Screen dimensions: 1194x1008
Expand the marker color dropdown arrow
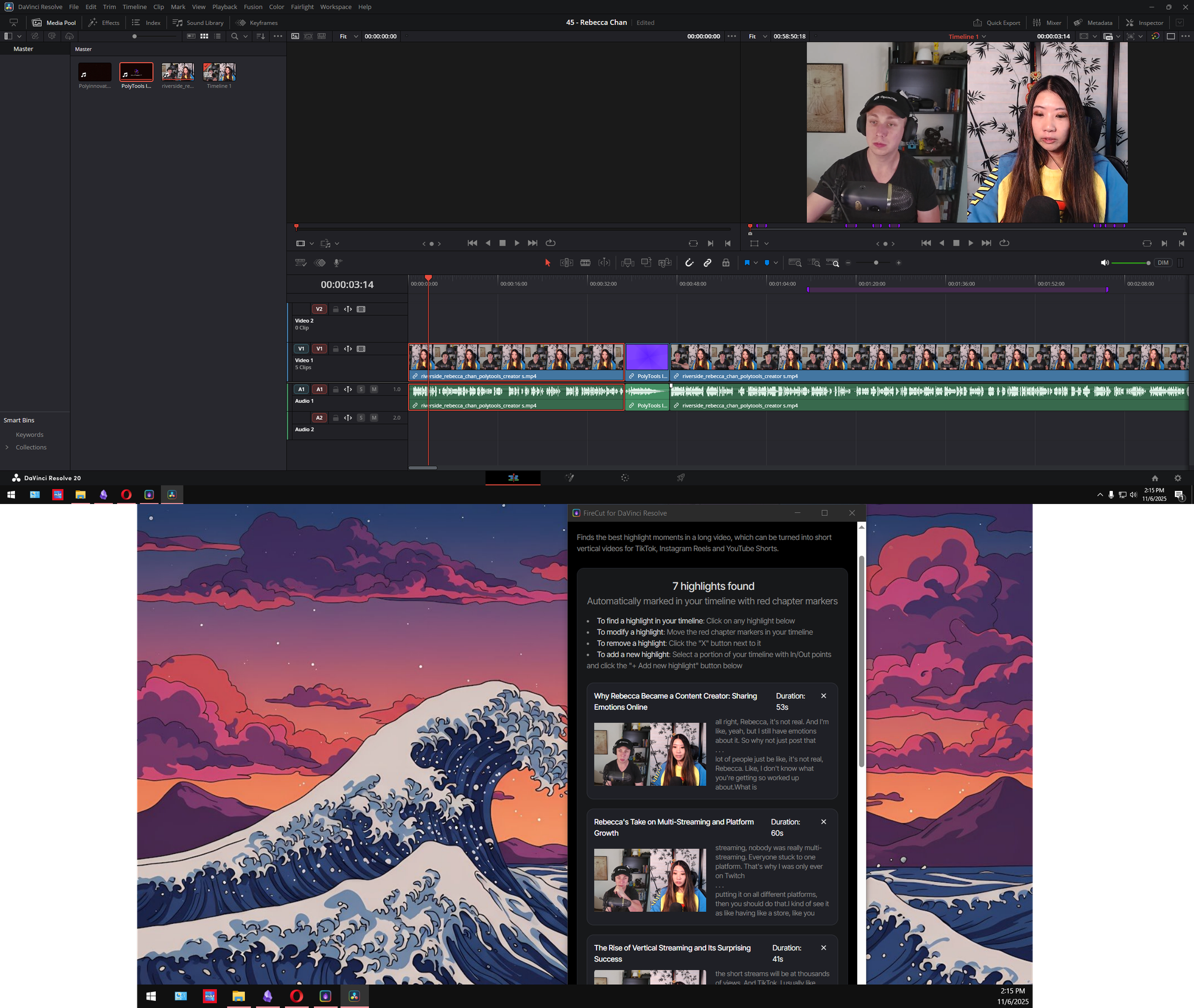click(x=776, y=263)
